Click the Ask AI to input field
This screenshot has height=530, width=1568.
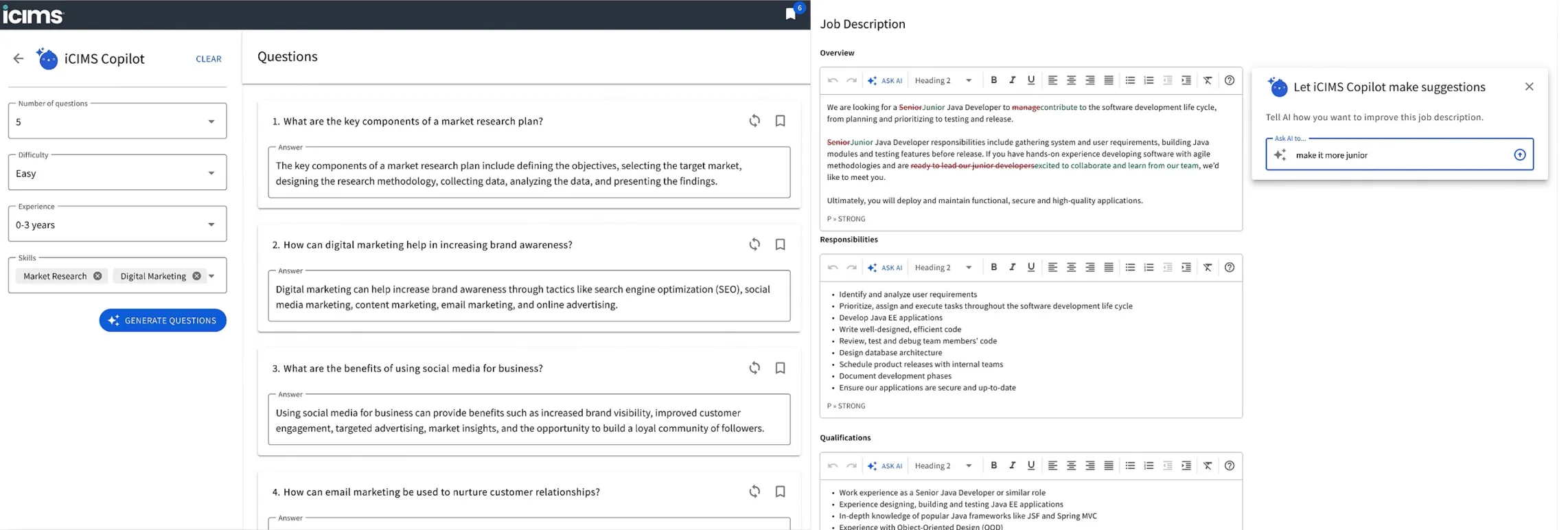(x=1400, y=156)
